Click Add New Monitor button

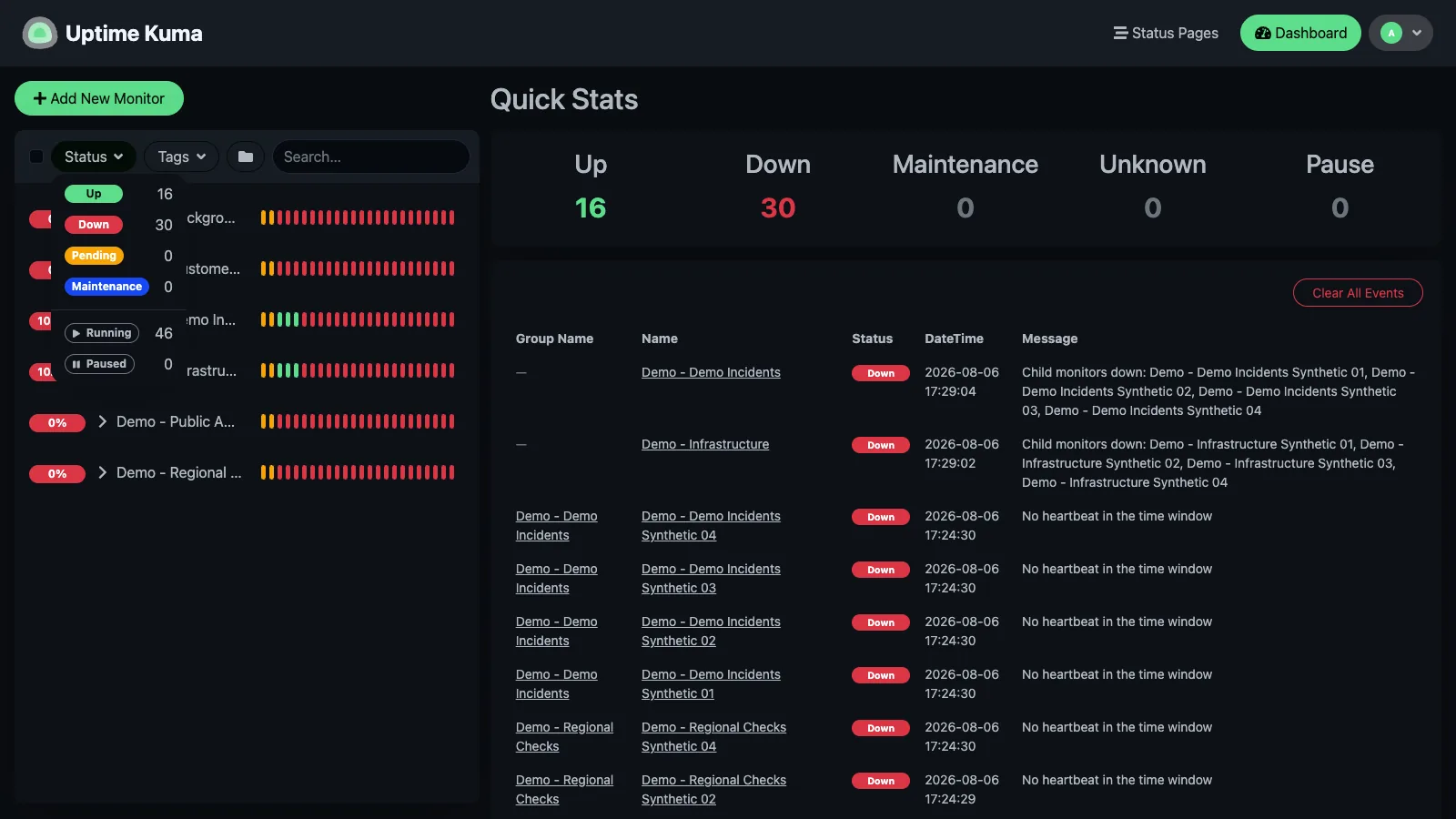click(x=99, y=98)
